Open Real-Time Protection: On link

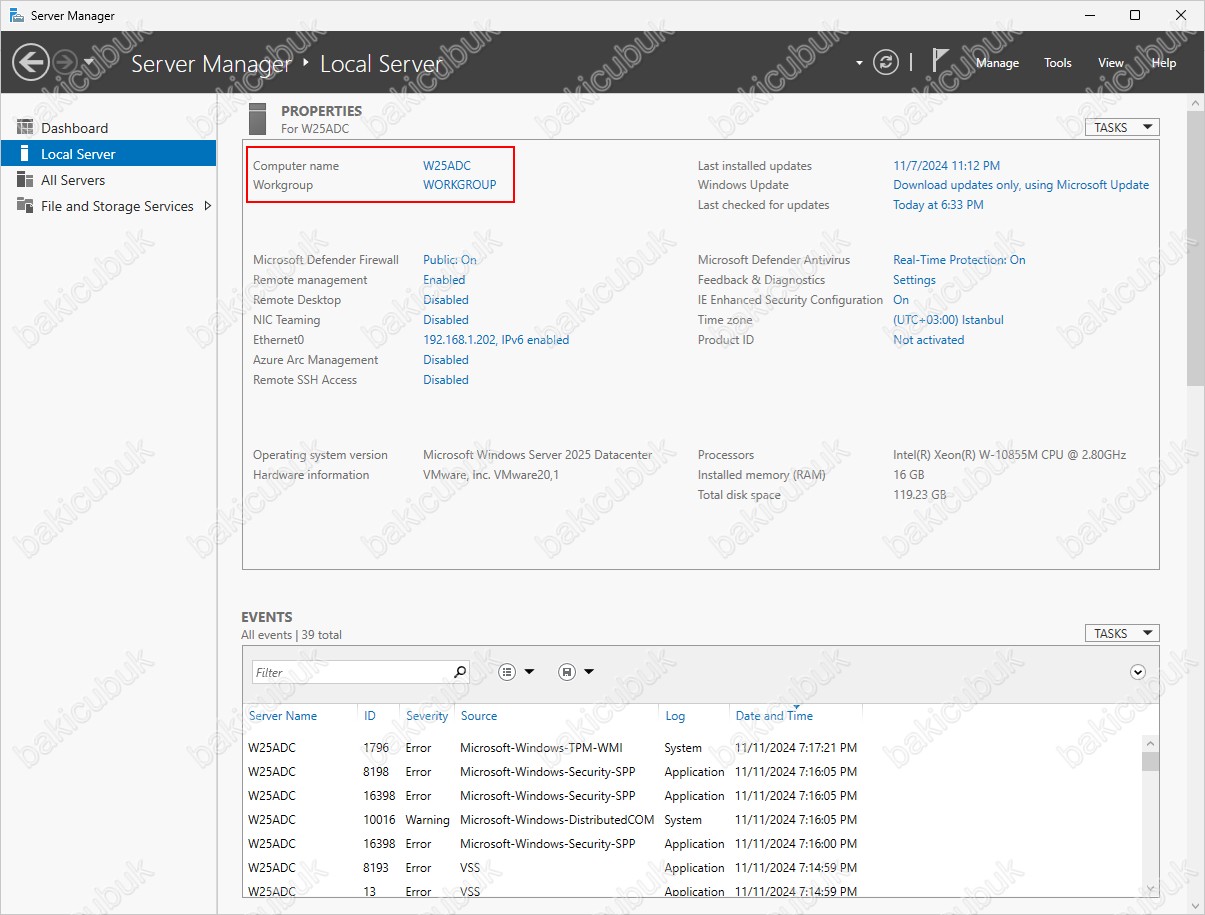[959, 260]
